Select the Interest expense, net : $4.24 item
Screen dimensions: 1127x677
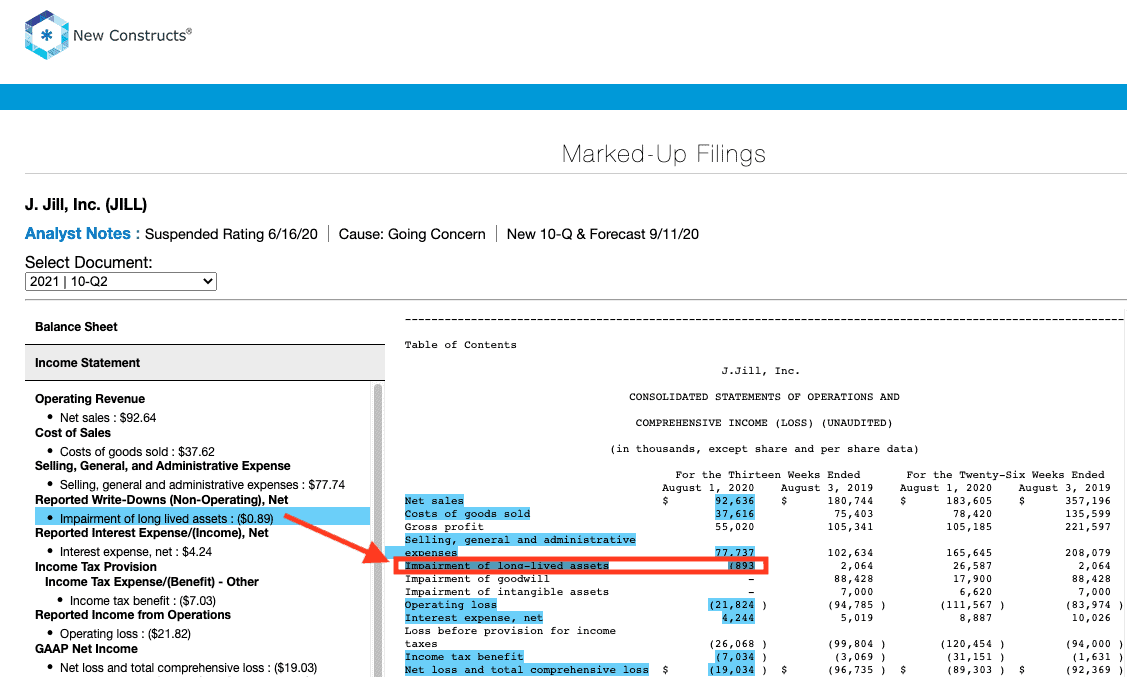(x=136, y=551)
